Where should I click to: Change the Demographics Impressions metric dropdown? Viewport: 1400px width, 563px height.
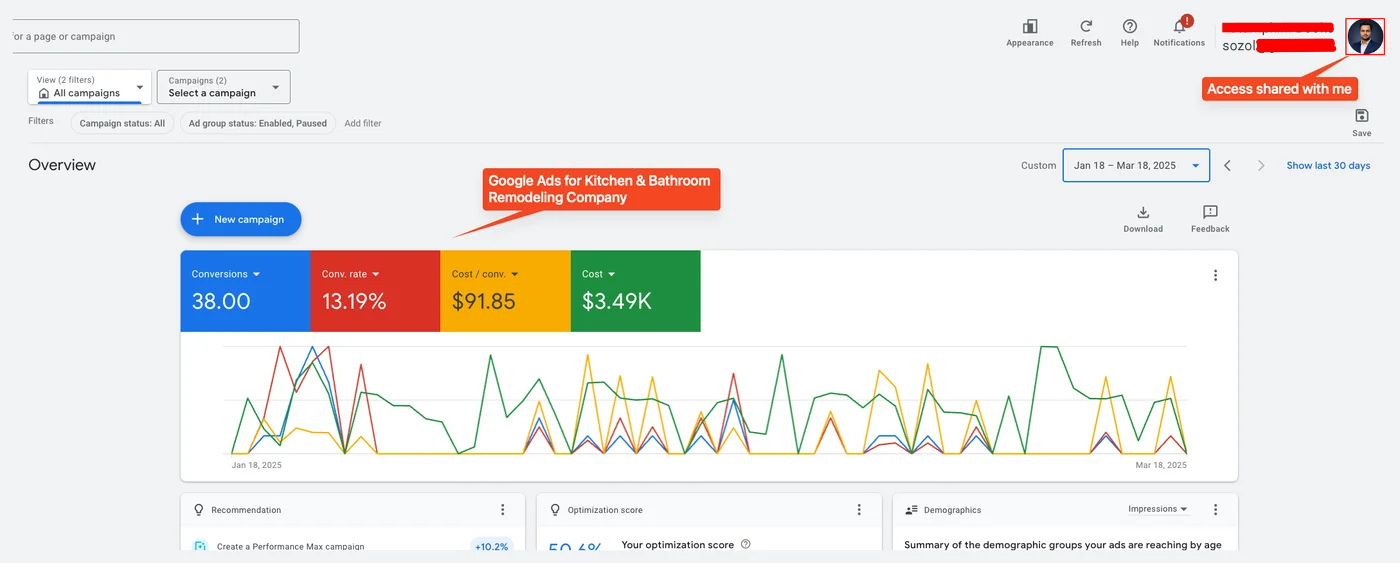[1158, 509]
